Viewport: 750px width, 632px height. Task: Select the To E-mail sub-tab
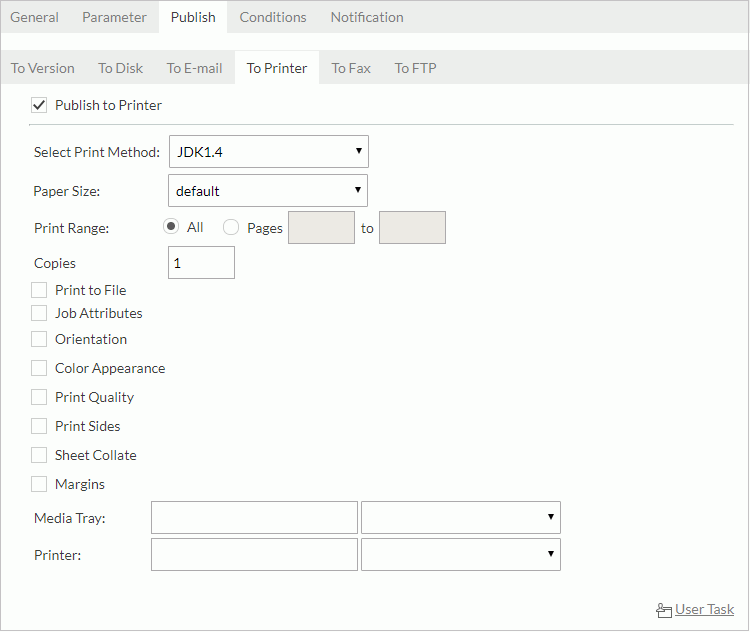194,68
